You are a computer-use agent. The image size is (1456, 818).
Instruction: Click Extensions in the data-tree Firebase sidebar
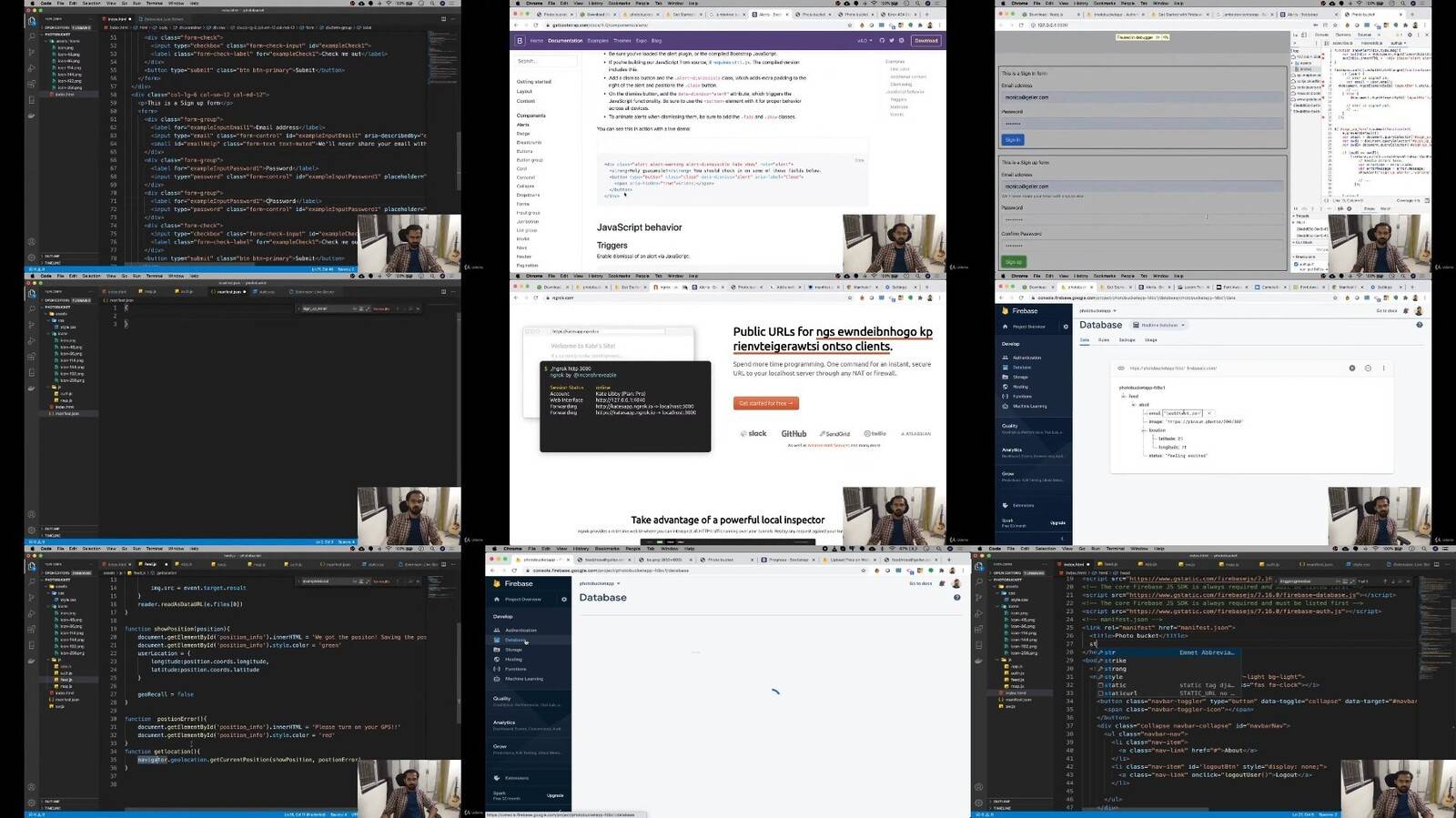[x=1023, y=505]
